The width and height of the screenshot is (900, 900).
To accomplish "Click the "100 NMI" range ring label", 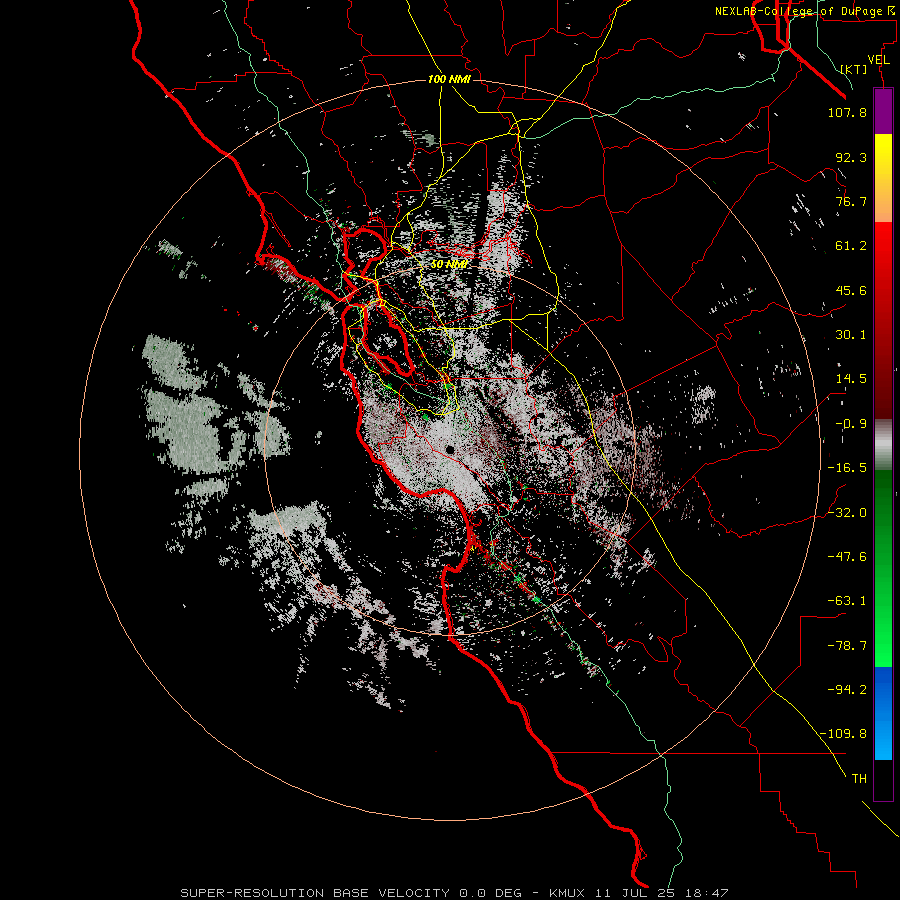I will pyautogui.click(x=449, y=79).
